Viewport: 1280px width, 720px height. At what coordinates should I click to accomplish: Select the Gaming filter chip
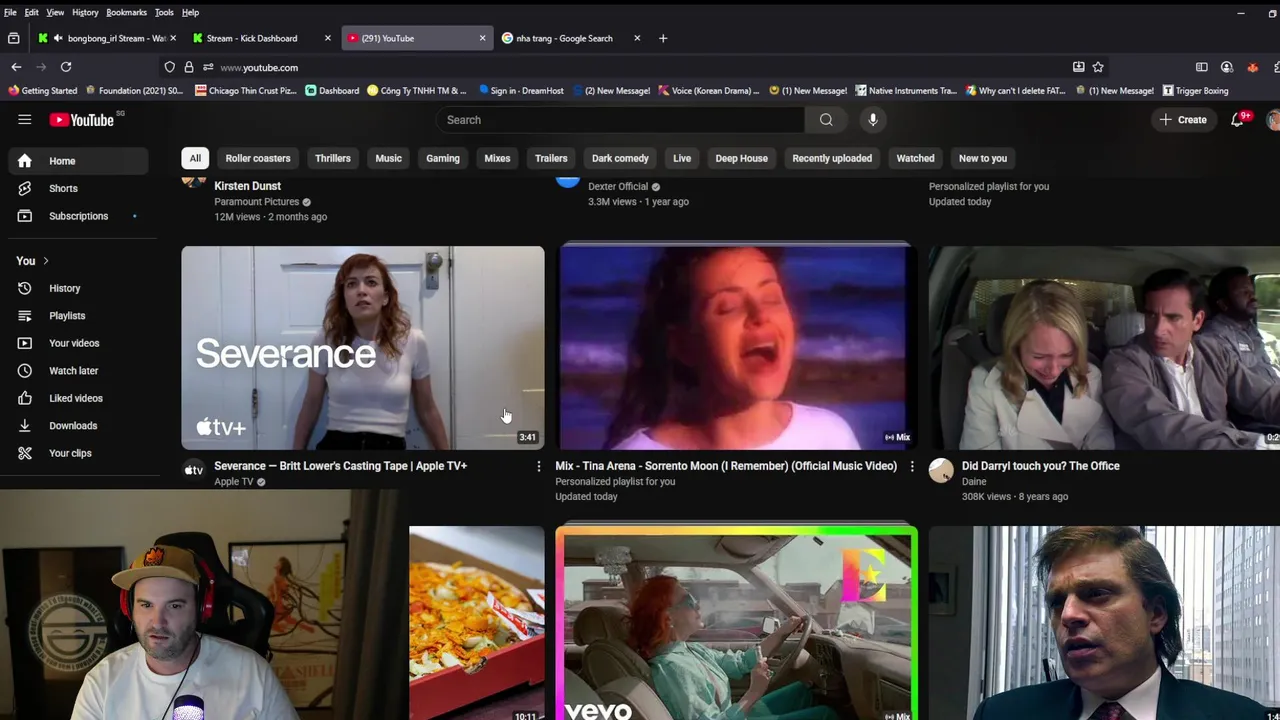coord(443,158)
